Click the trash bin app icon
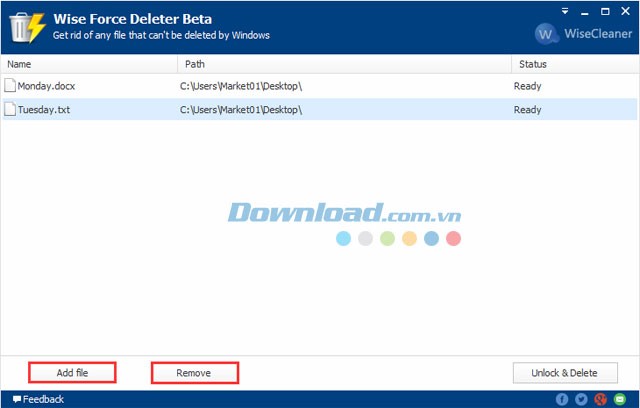 pyautogui.click(x=27, y=28)
